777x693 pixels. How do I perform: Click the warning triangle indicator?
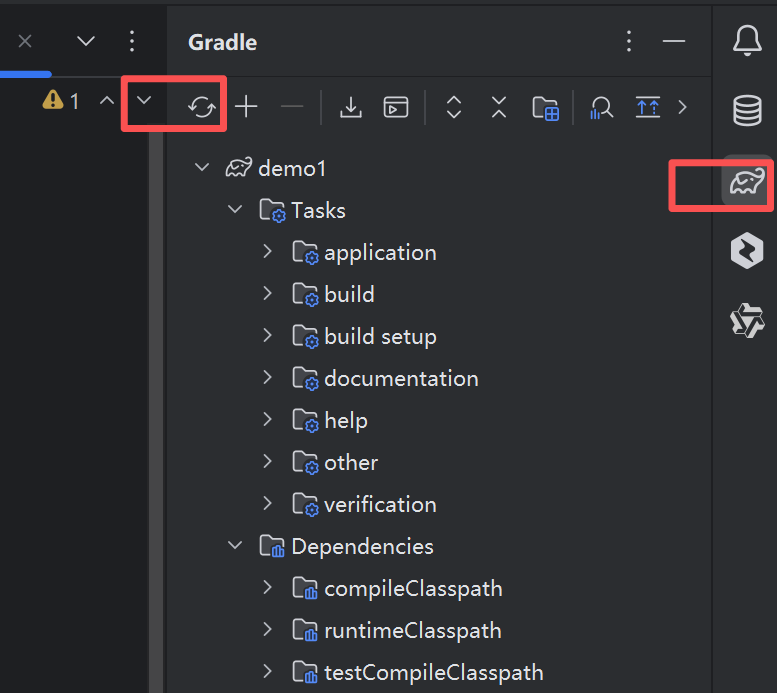pyautogui.click(x=53, y=100)
